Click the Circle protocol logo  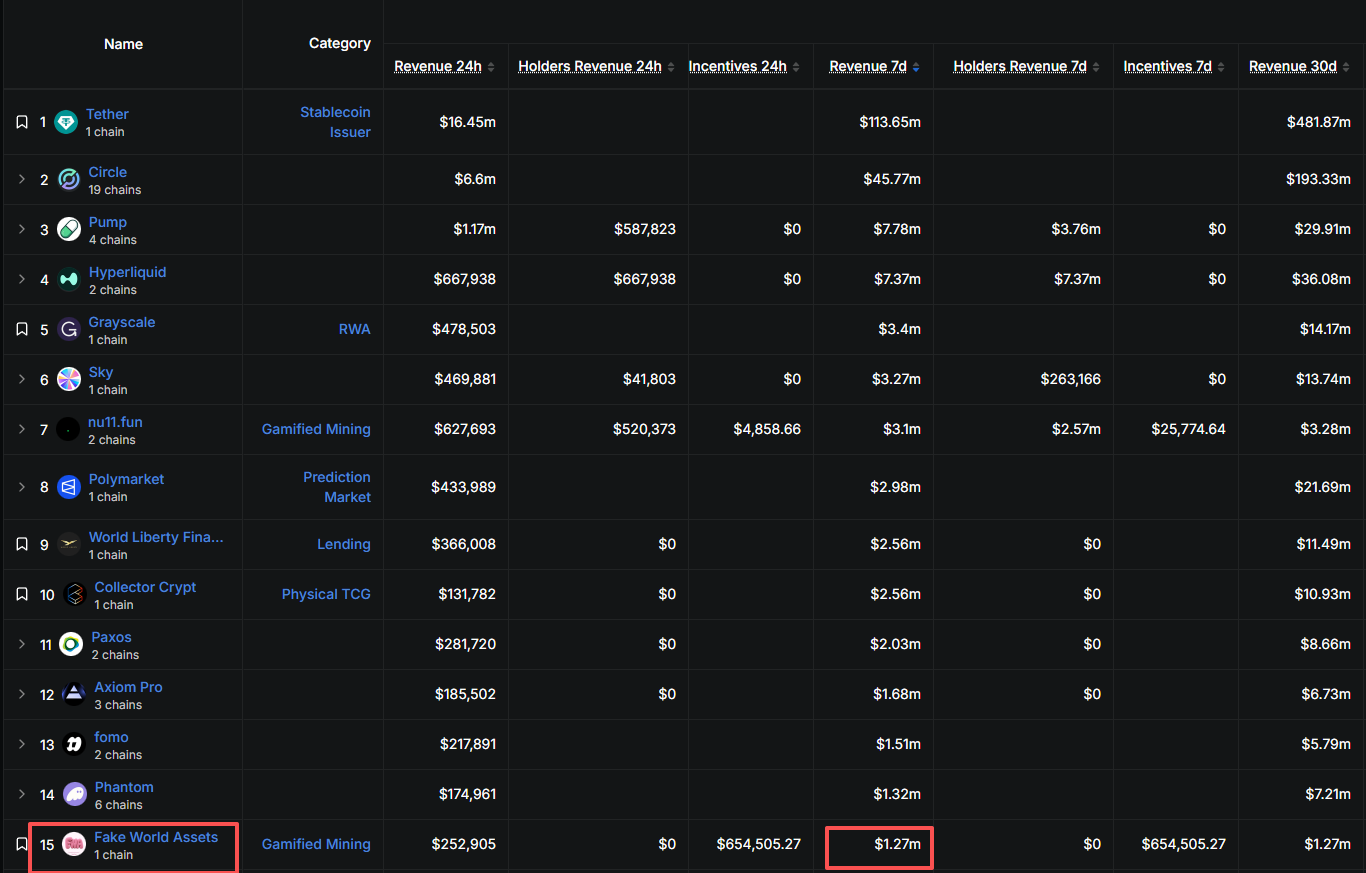point(69,180)
